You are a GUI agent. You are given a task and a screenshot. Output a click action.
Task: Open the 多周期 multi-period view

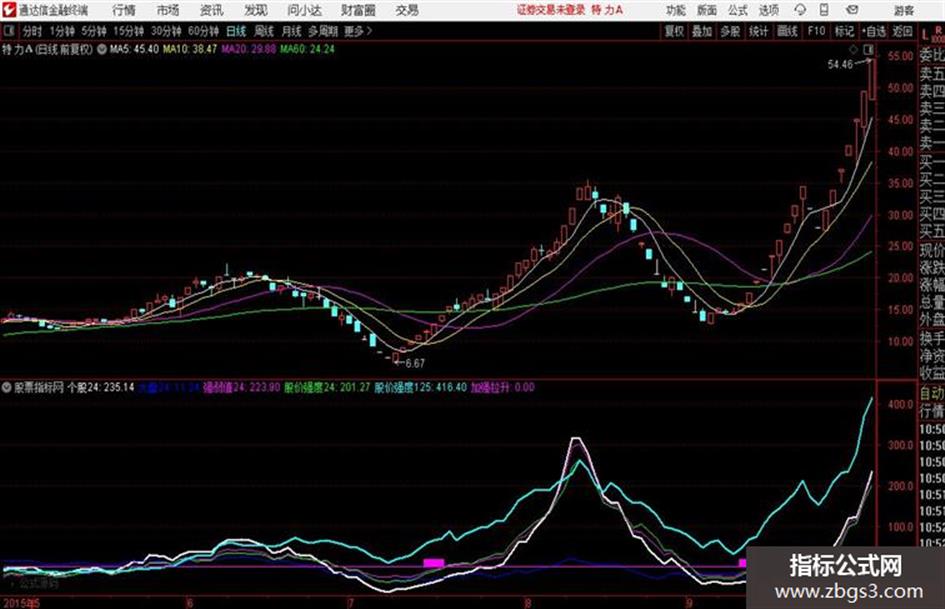(324, 31)
